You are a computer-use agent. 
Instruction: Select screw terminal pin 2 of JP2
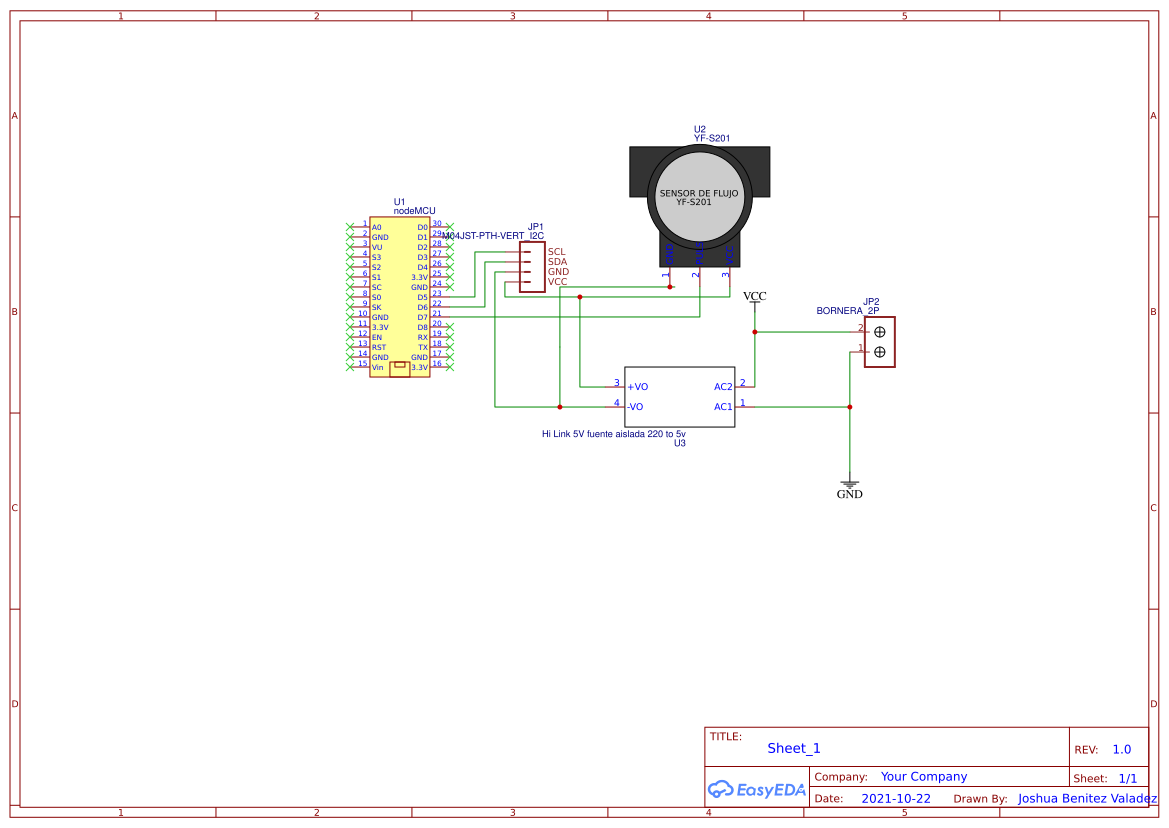point(879,332)
